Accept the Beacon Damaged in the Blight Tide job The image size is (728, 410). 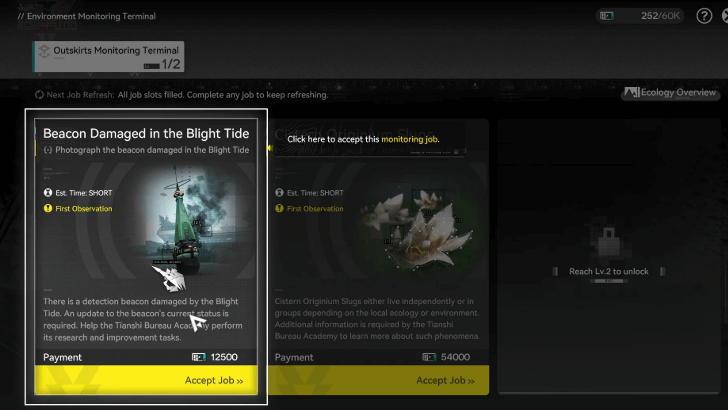pos(146,380)
